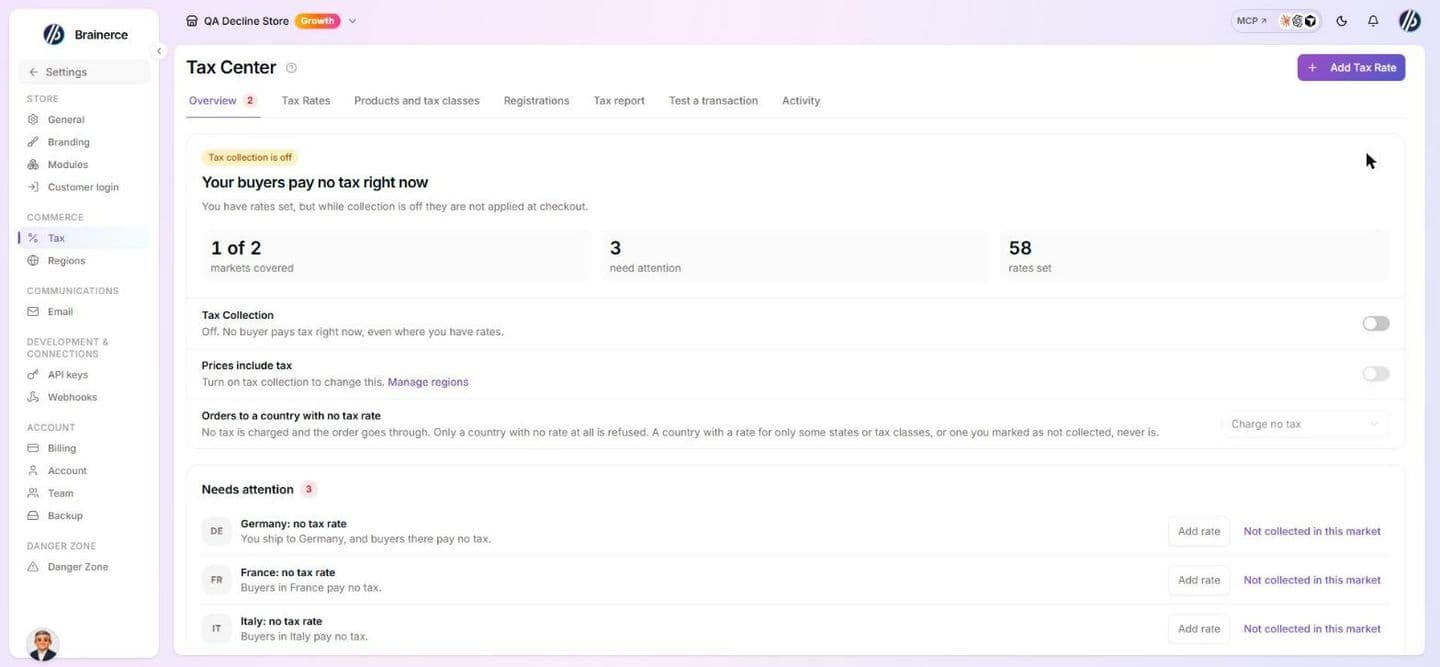Open the Tax report tab
1440x667 pixels.
point(619,101)
